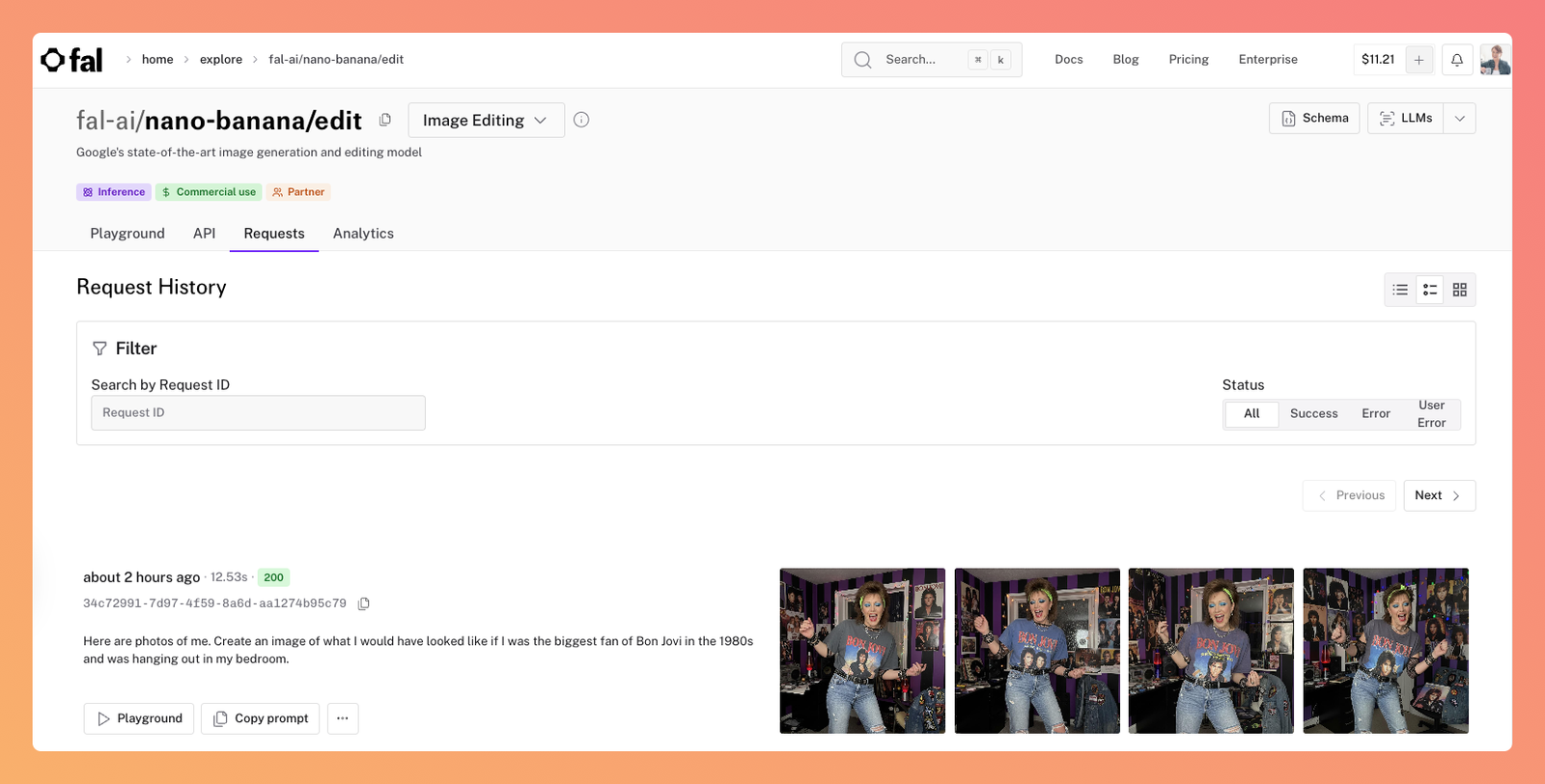Click the Copy prompt button

point(260,718)
